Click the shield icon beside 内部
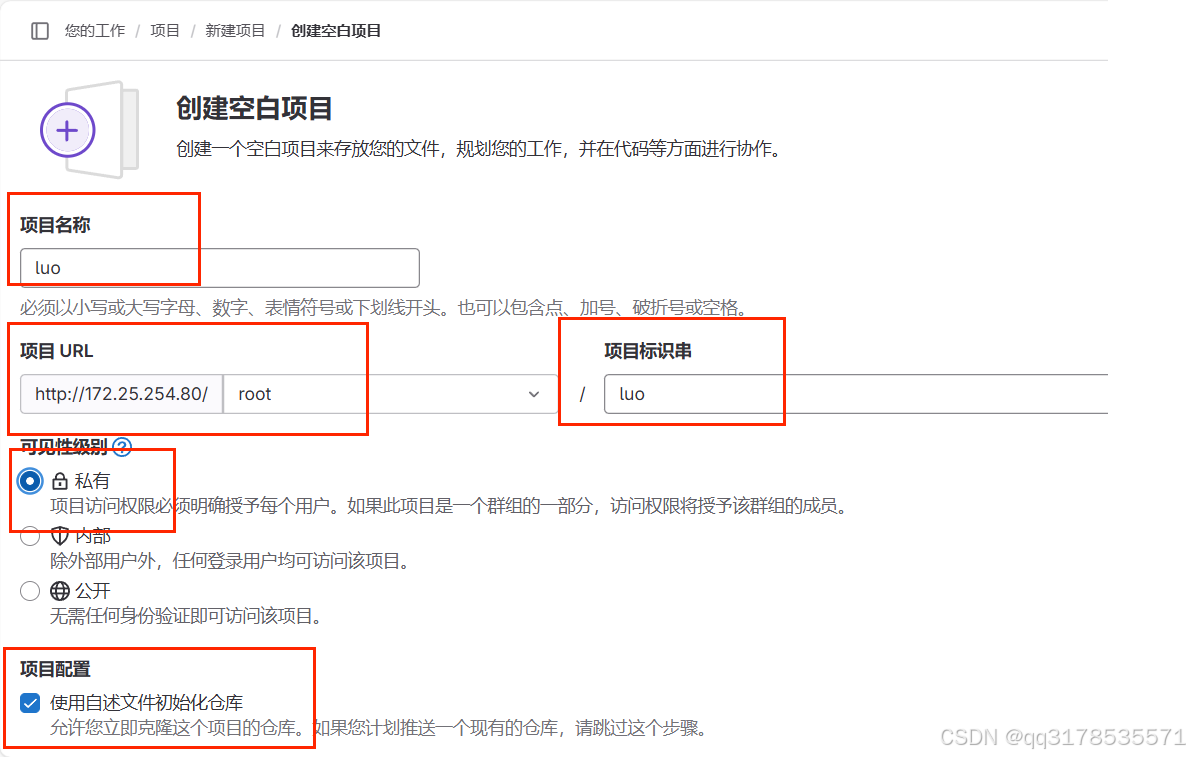Screen dimensions: 1190x757 tap(60, 535)
